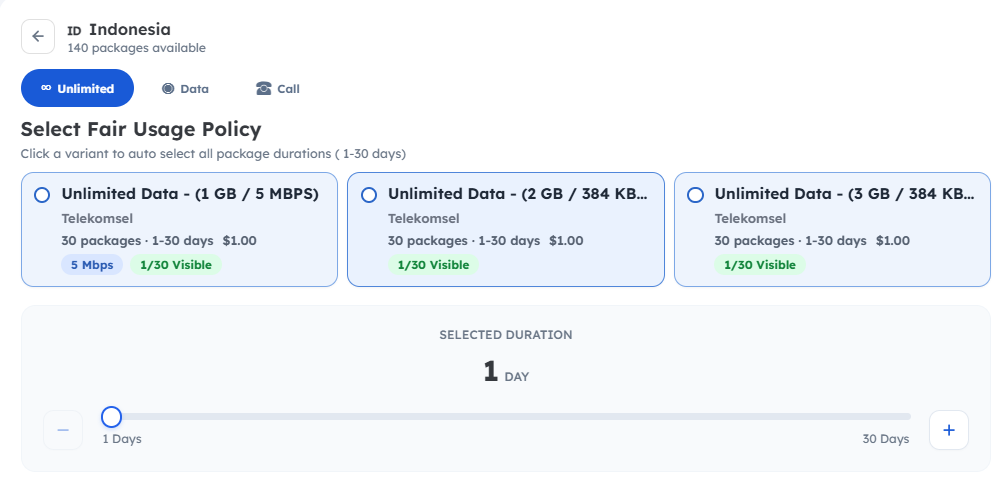Click the Unlimited Data 1 GB plan title
Viewport: 1006px width, 495px height.
tap(190, 194)
